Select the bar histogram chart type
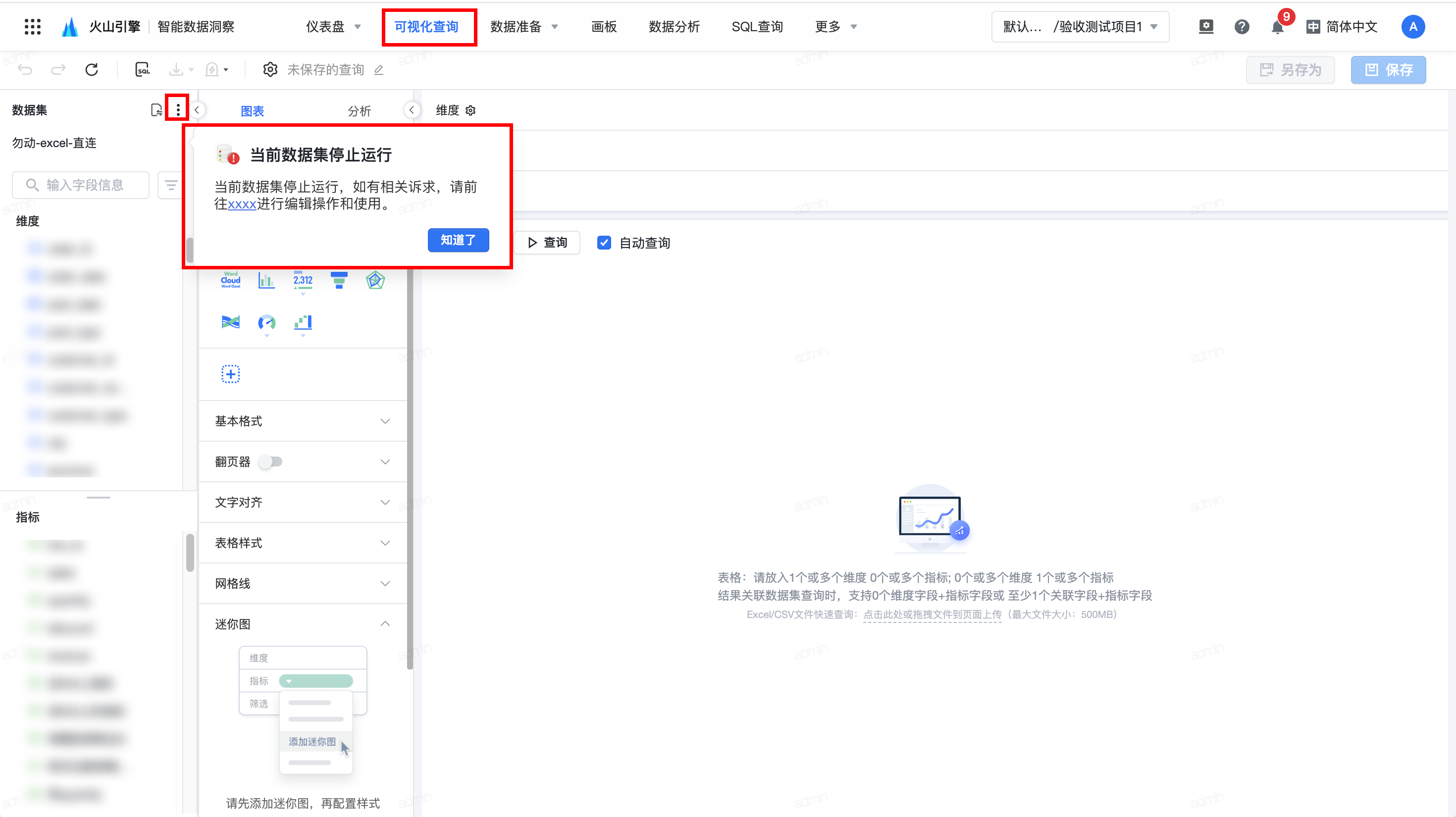The image size is (1456, 817). click(266, 280)
